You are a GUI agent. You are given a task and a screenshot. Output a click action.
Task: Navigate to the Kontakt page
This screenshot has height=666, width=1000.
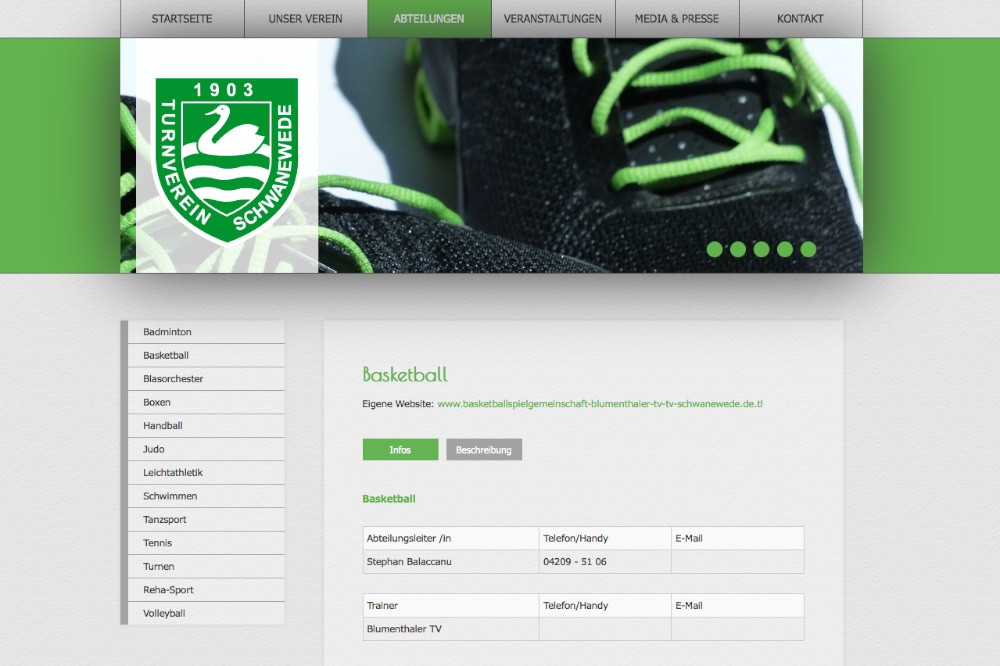pyautogui.click(x=800, y=18)
